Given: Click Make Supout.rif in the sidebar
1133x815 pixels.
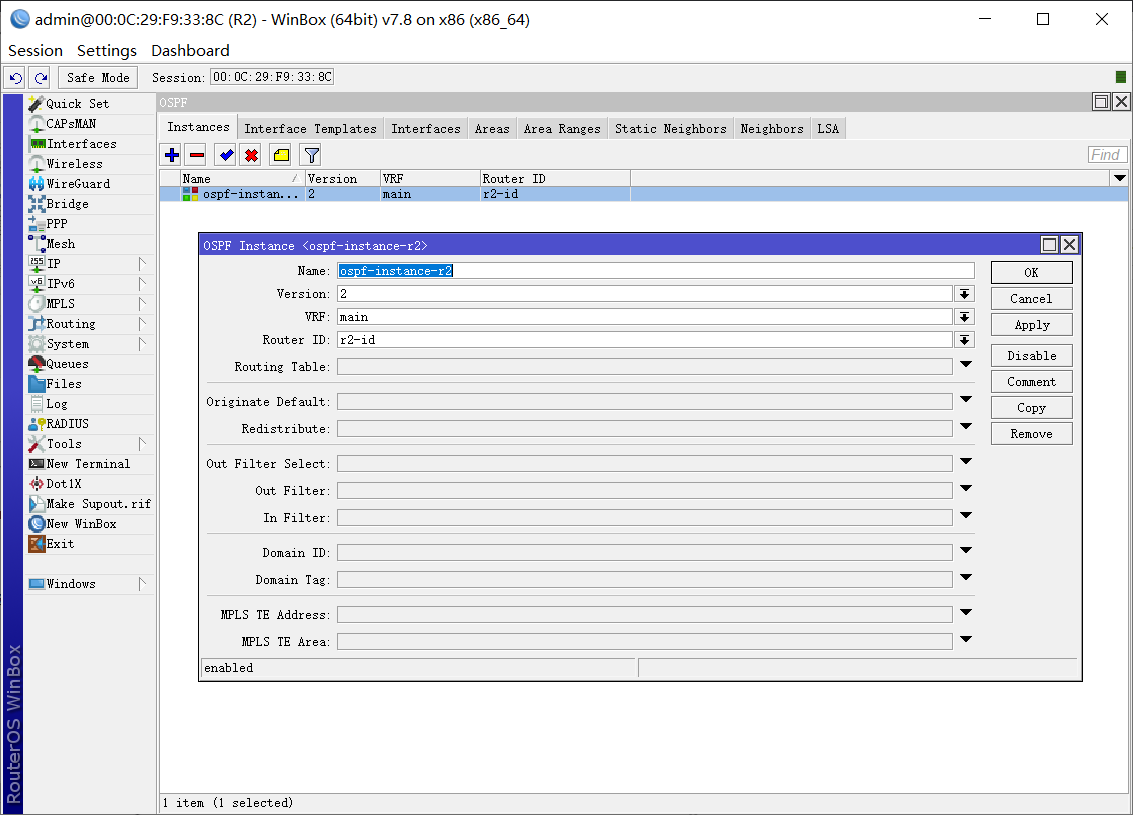Looking at the screenshot, I should 90,504.
